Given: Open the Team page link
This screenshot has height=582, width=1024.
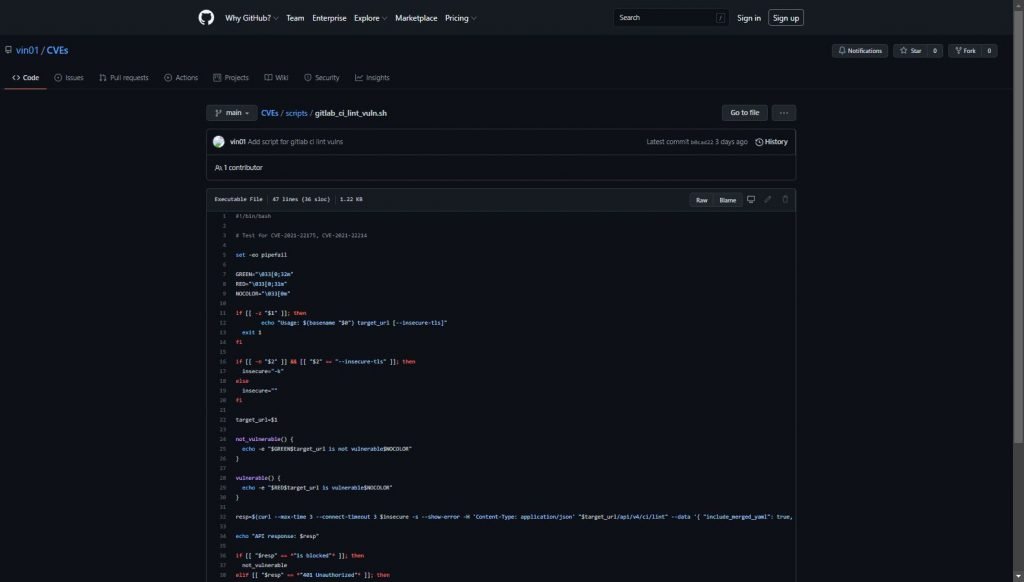Looking at the screenshot, I should (x=295, y=18).
